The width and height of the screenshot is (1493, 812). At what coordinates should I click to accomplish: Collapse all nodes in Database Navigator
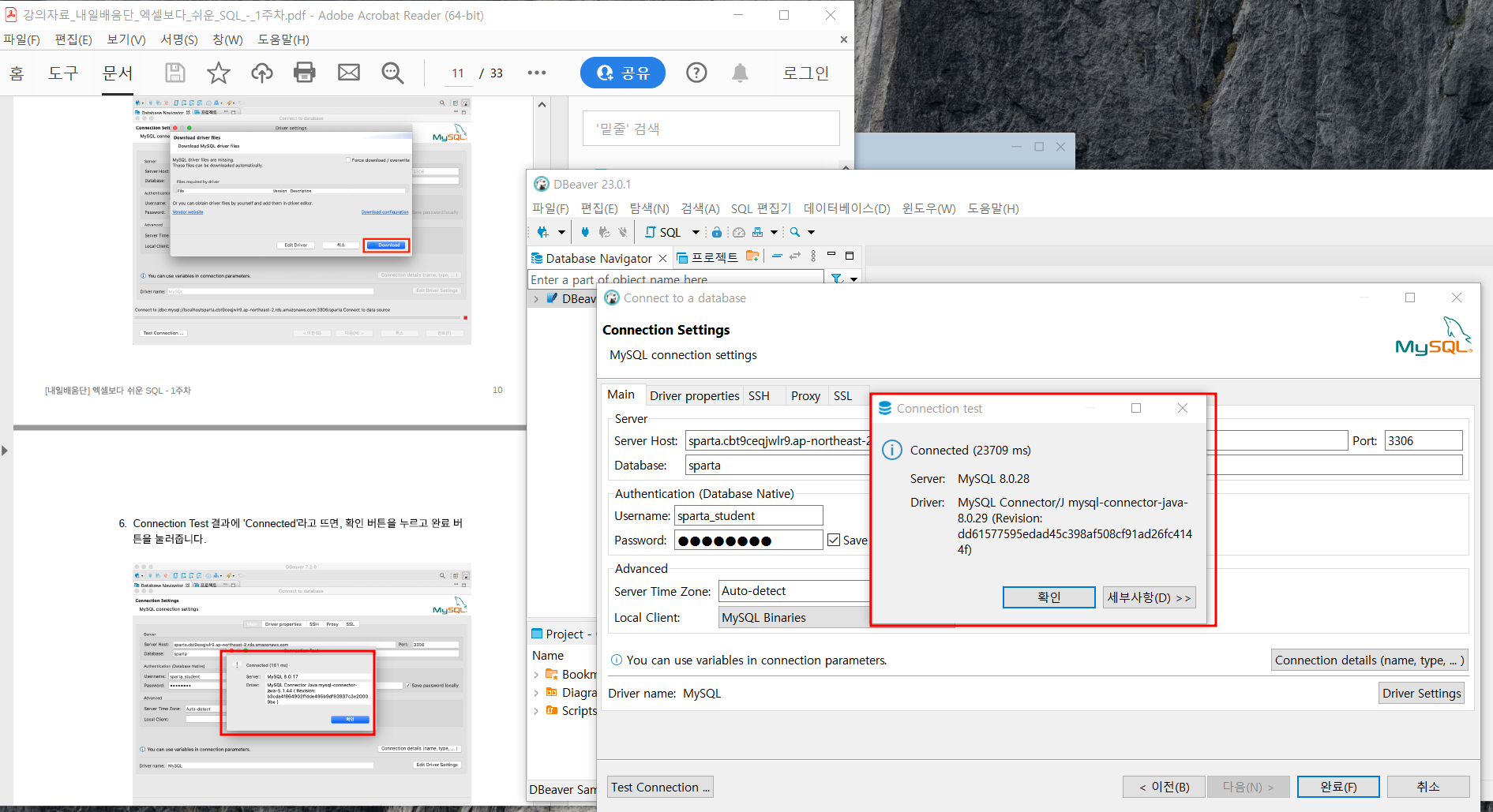tap(777, 256)
